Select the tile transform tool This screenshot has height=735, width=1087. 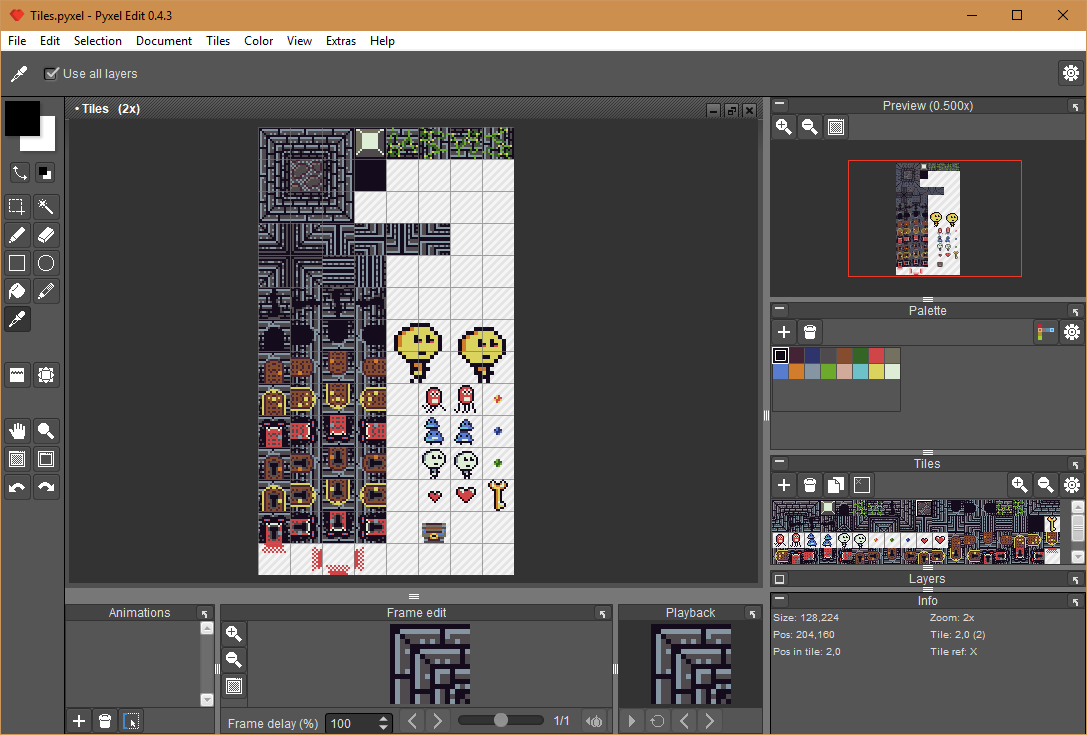tap(46, 375)
